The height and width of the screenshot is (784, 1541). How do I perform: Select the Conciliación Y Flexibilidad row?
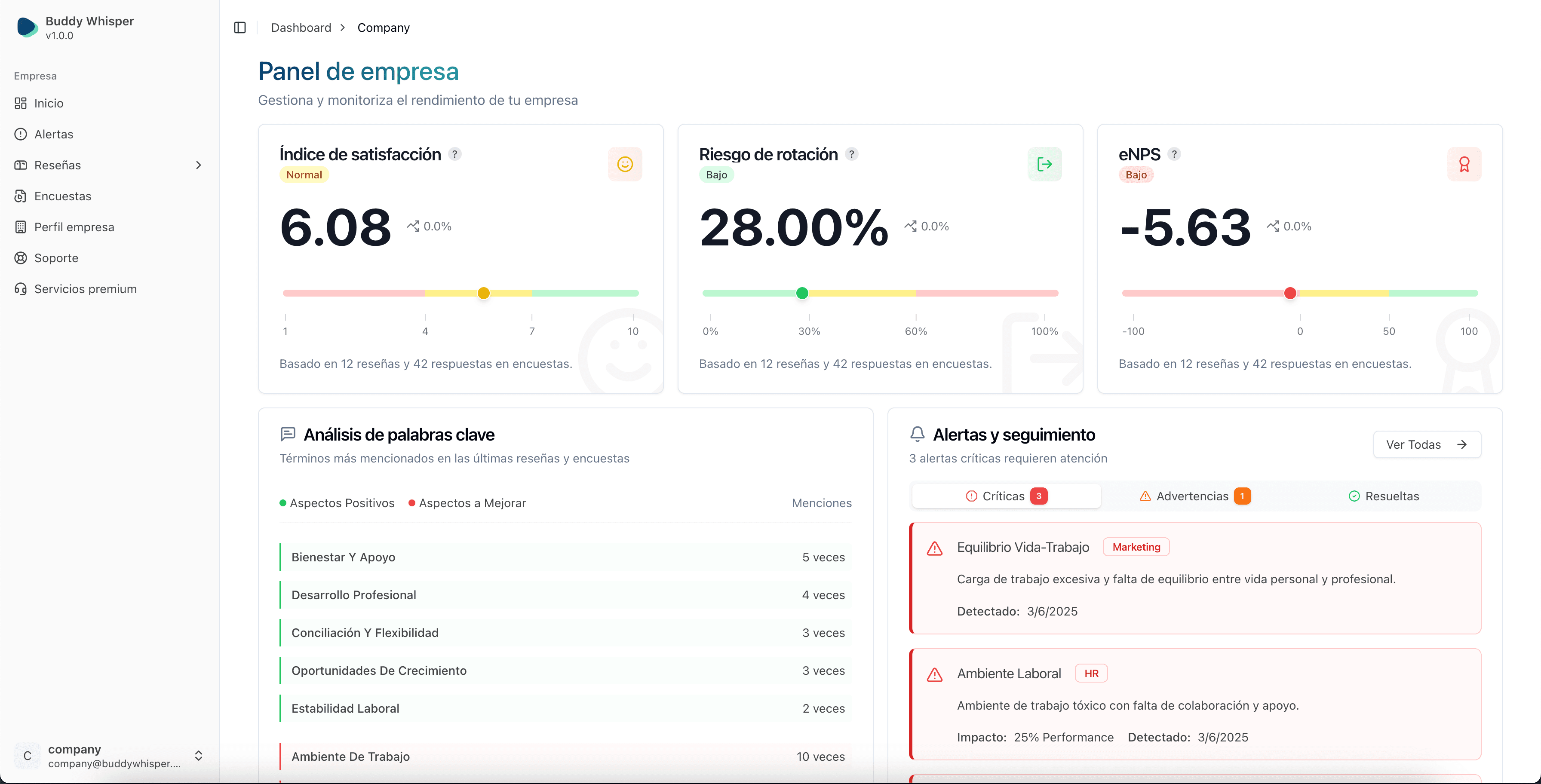click(566, 633)
